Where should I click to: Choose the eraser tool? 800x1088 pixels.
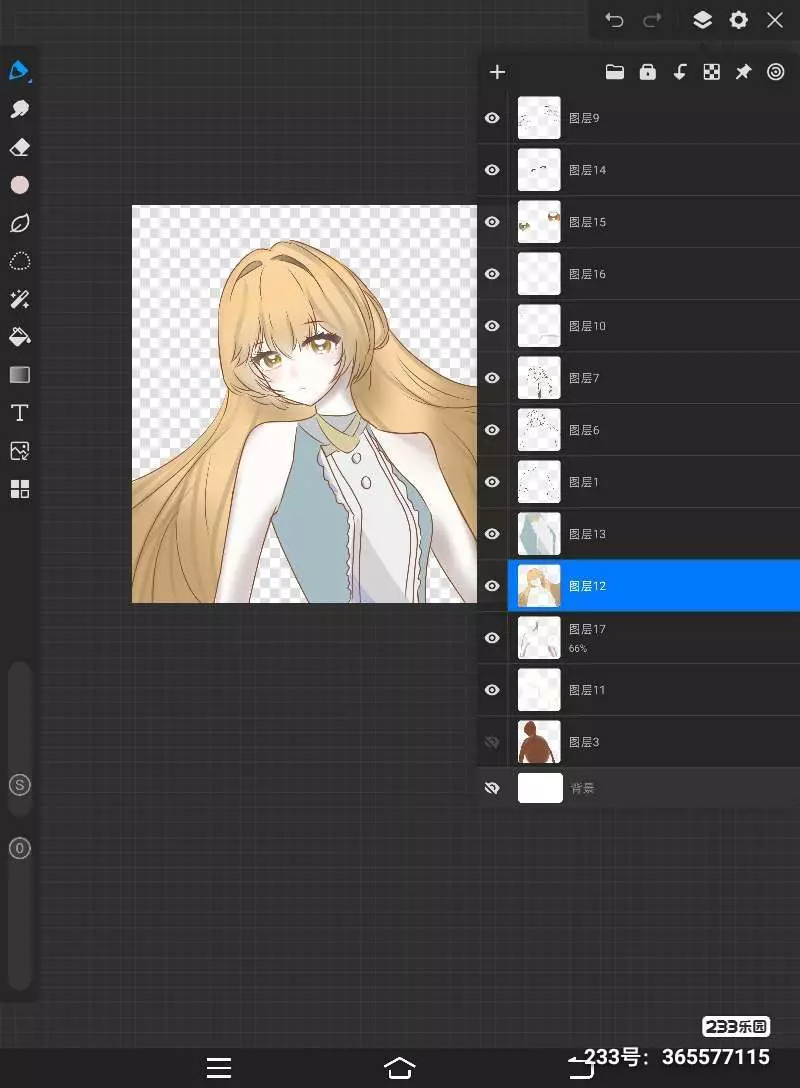(19, 147)
